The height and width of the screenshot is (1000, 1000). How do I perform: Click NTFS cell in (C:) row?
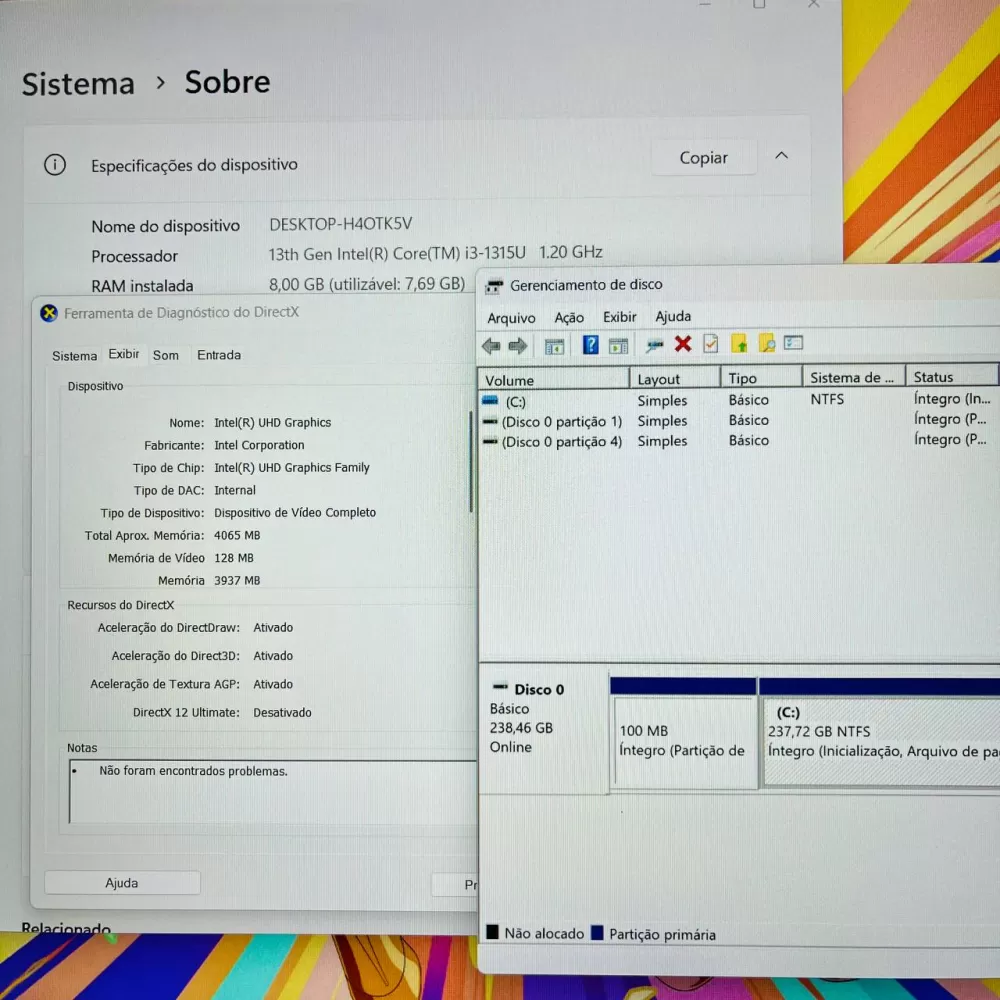coord(827,399)
